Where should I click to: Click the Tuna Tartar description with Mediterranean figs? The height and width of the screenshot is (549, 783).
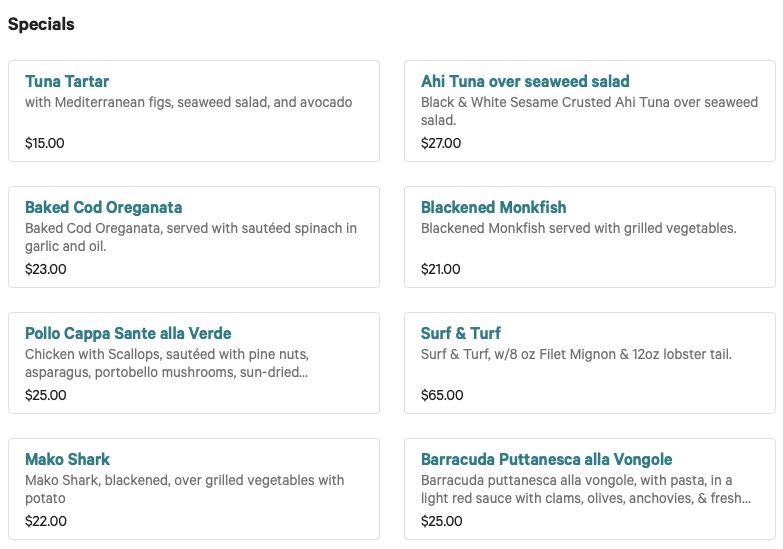(188, 102)
